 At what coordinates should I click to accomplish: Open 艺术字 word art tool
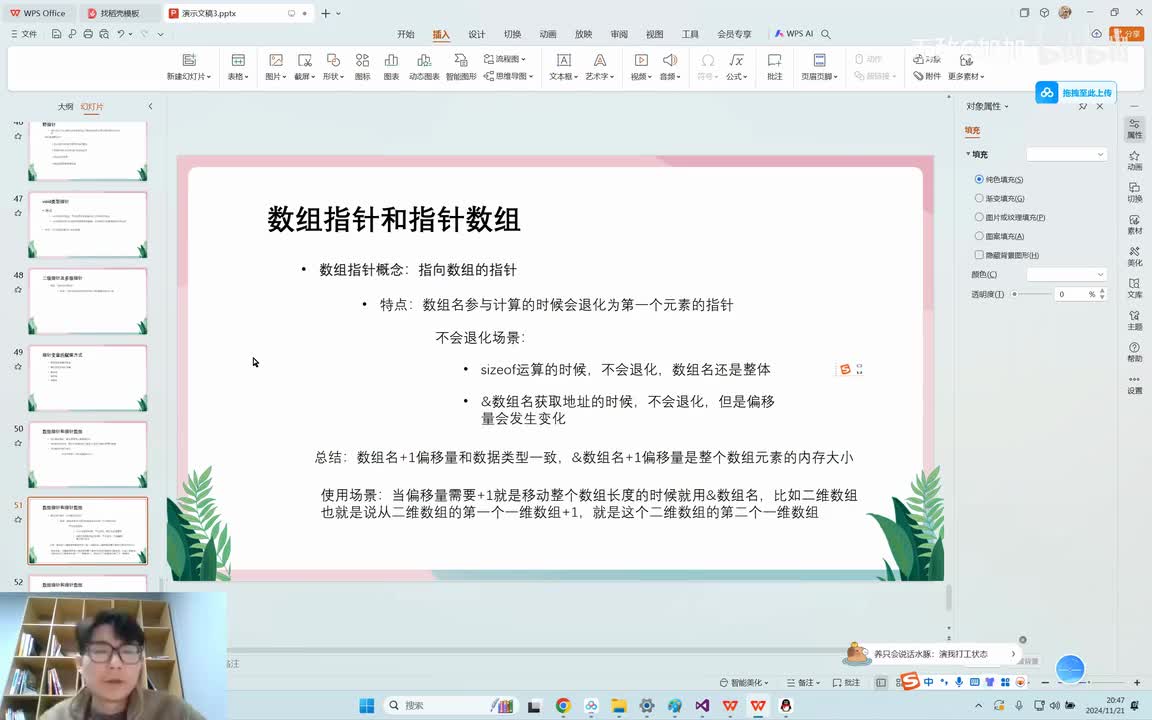[x=600, y=66]
